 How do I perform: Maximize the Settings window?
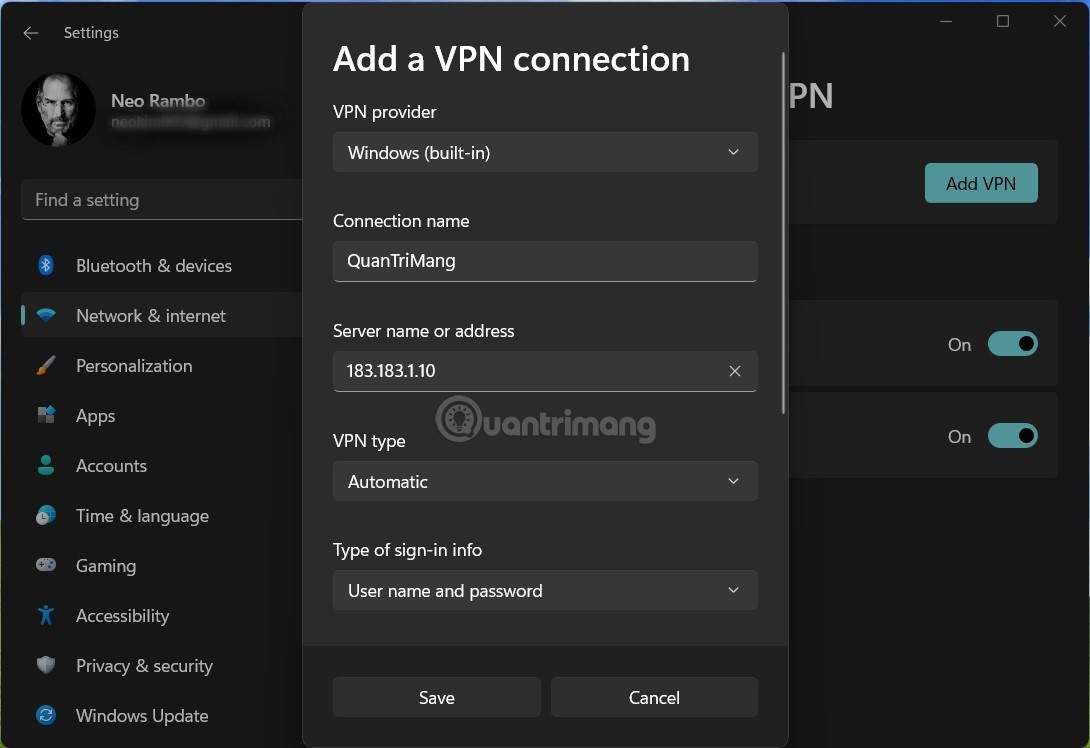coord(1002,22)
